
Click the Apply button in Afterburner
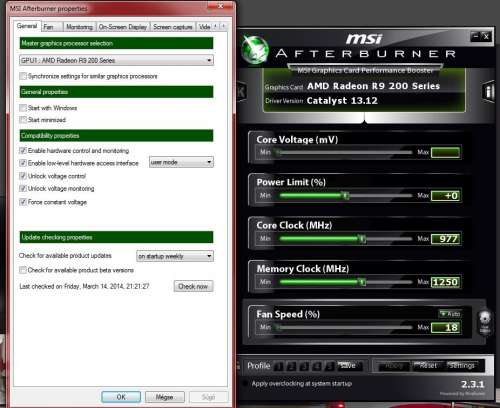394,366
